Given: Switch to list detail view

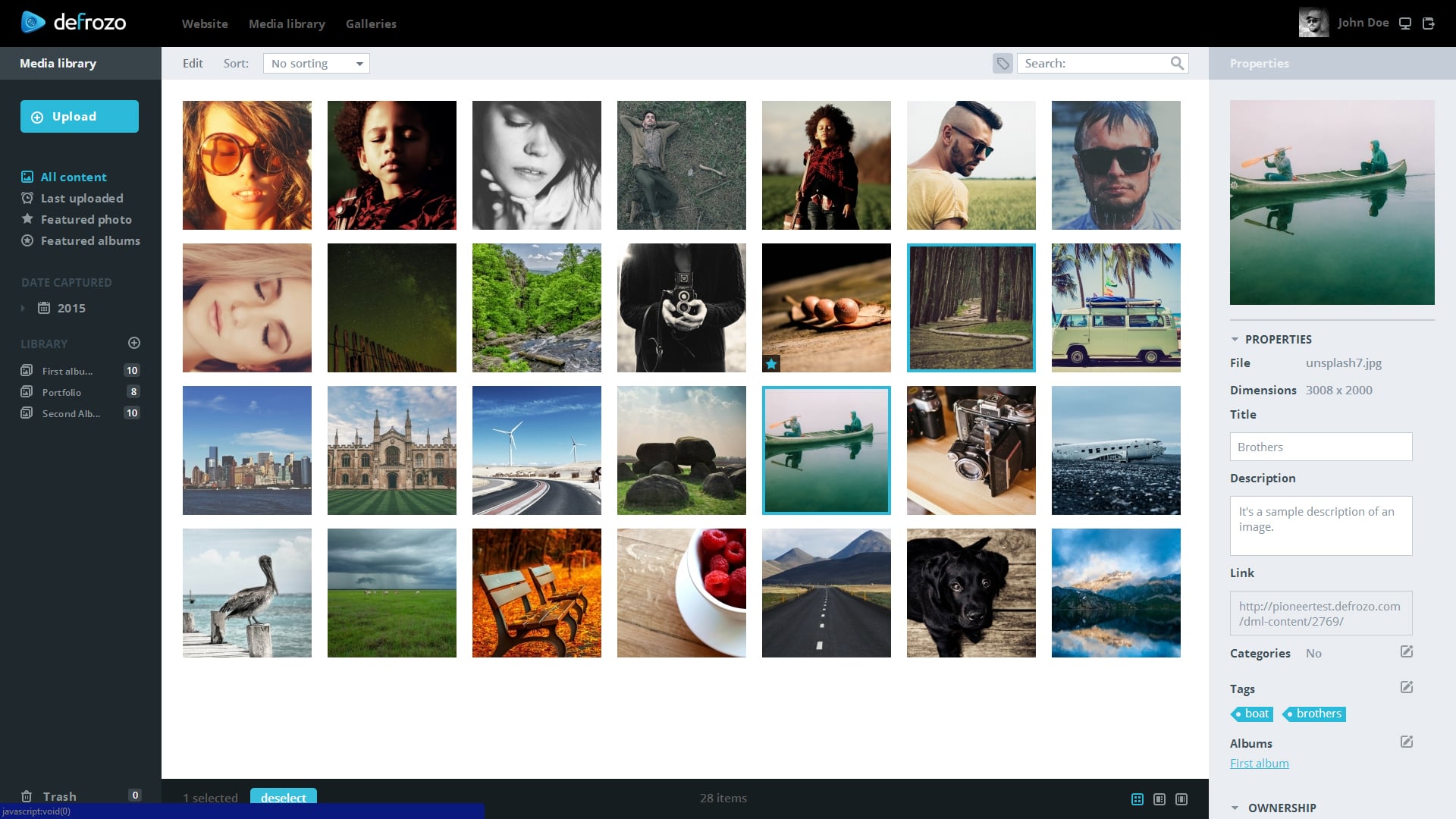Looking at the screenshot, I should pyautogui.click(x=1159, y=799).
